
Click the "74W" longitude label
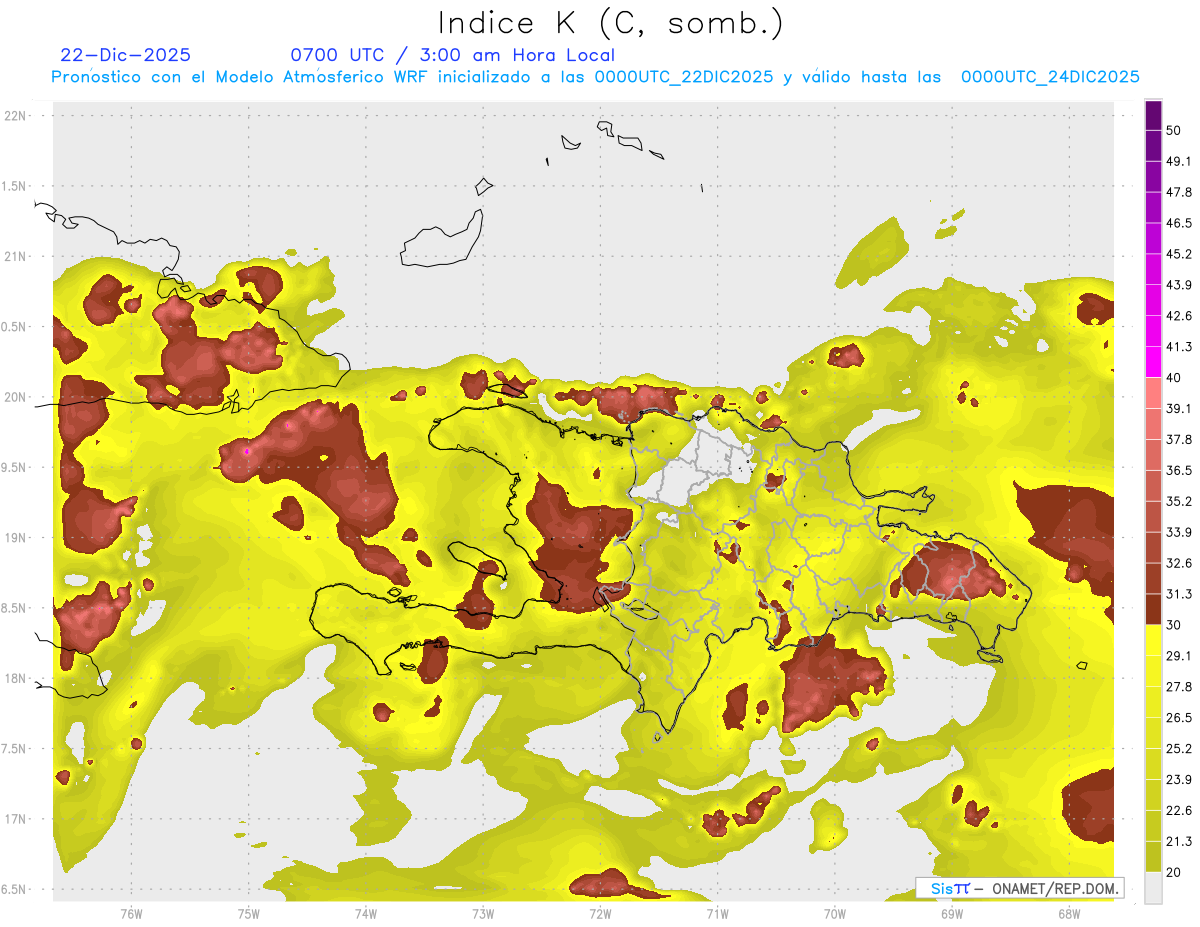(x=366, y=914)
